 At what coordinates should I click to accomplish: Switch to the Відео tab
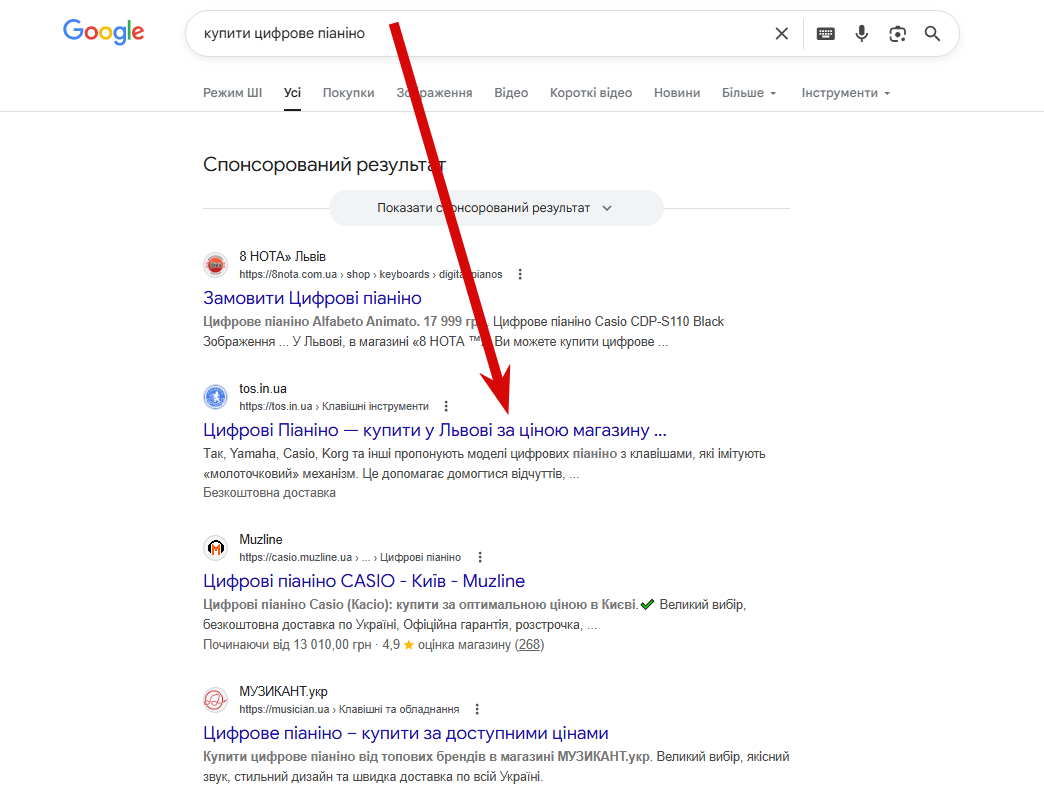pyautogui.click(x=511, y=93)
